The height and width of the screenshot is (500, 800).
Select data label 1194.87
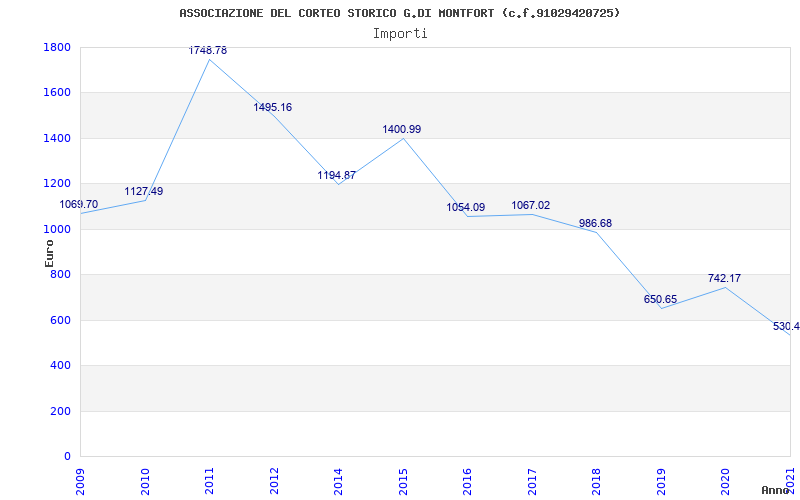tap(337, 176)
